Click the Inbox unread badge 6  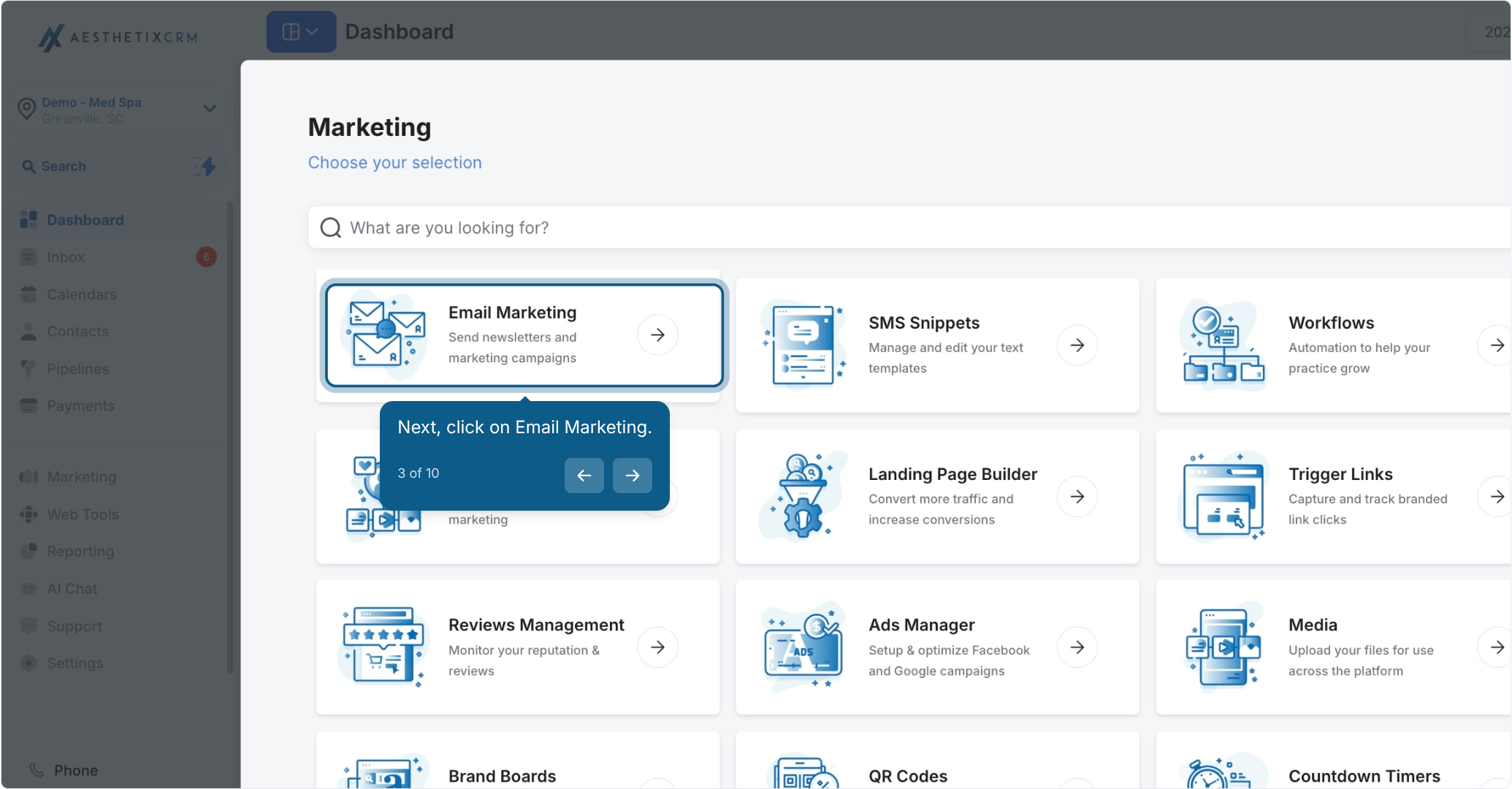click(206, 257)
